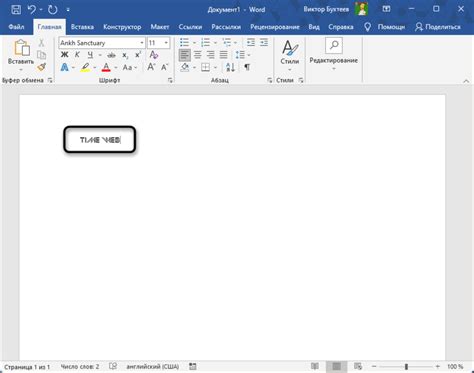Apply bulleted list formatting
474x373 pixels.
[184, 42]
